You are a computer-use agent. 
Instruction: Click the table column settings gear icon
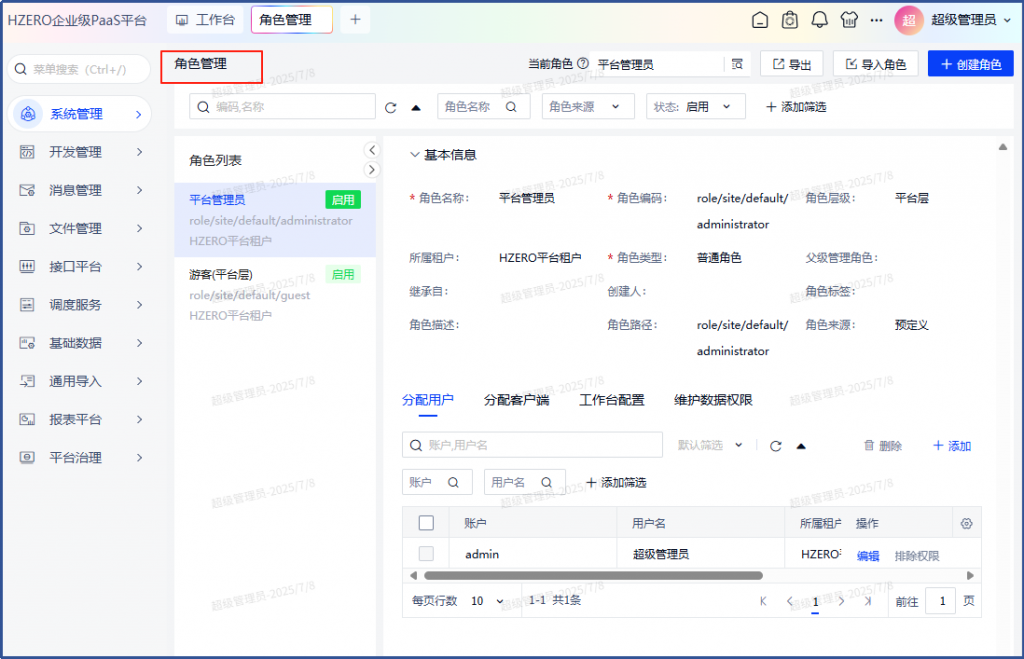coord(966,523)
